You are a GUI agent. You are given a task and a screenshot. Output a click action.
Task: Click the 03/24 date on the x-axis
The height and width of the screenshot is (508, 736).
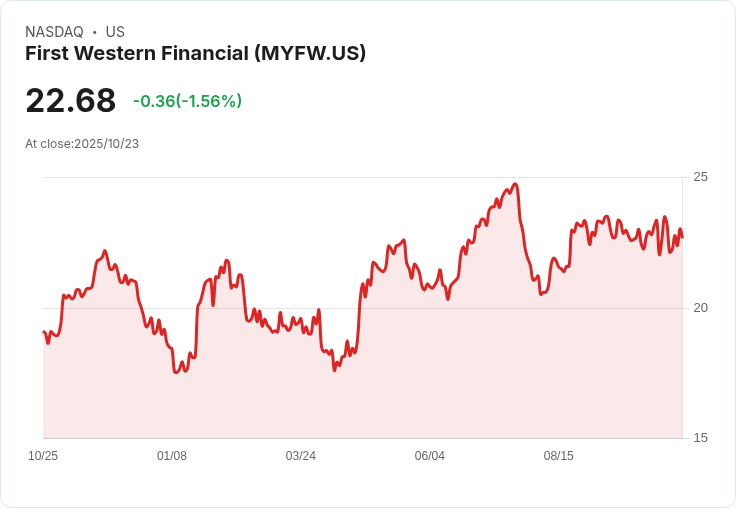(x=301, y=456)
